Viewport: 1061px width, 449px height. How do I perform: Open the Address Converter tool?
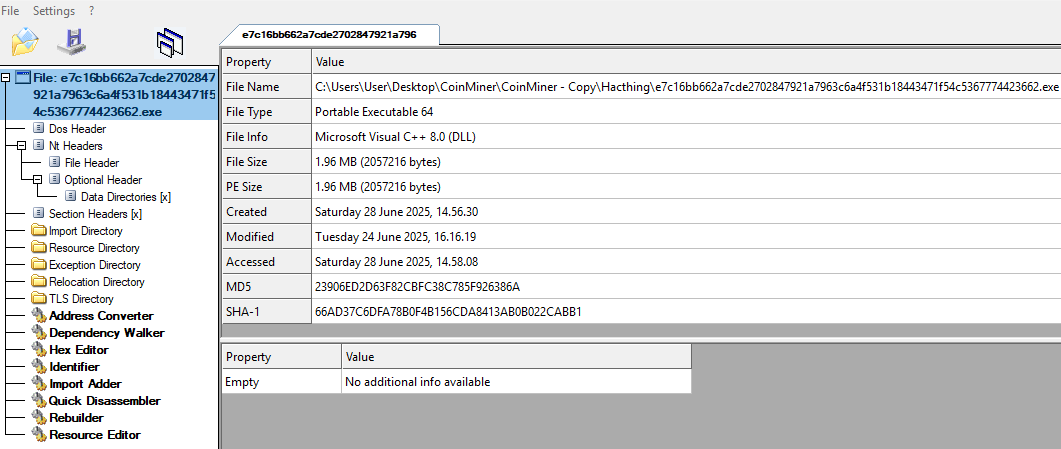click(101, 316)
